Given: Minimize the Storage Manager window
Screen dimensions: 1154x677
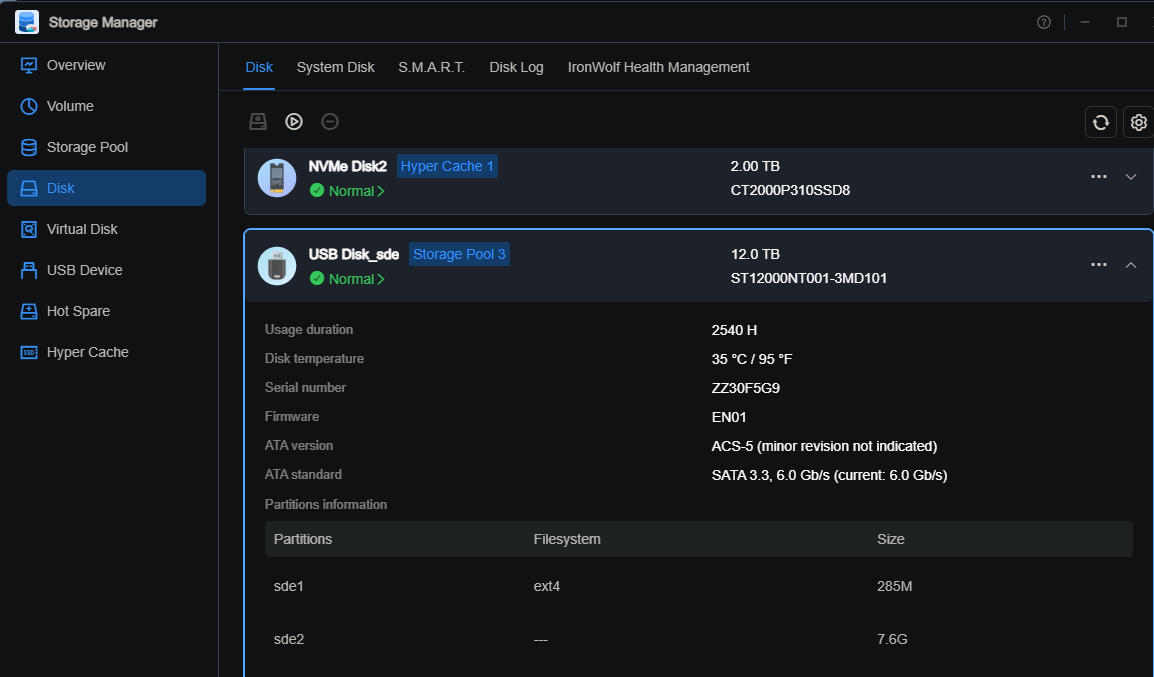Looking at the screenshot, I should [x=1085, y=22].
